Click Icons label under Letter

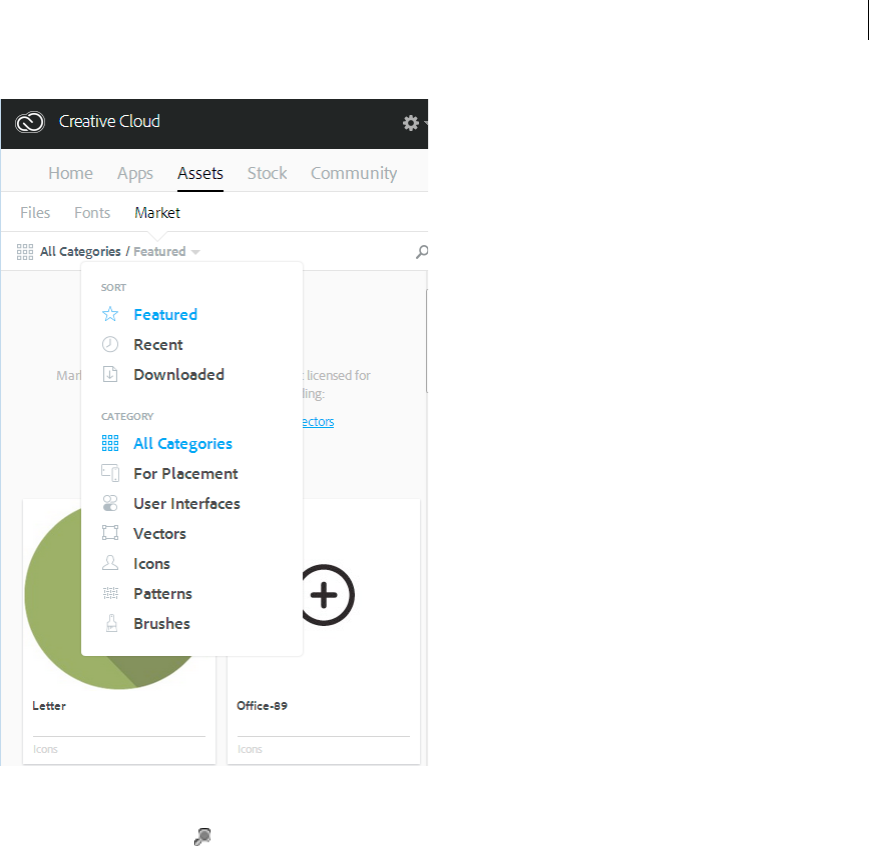point(45,749)
